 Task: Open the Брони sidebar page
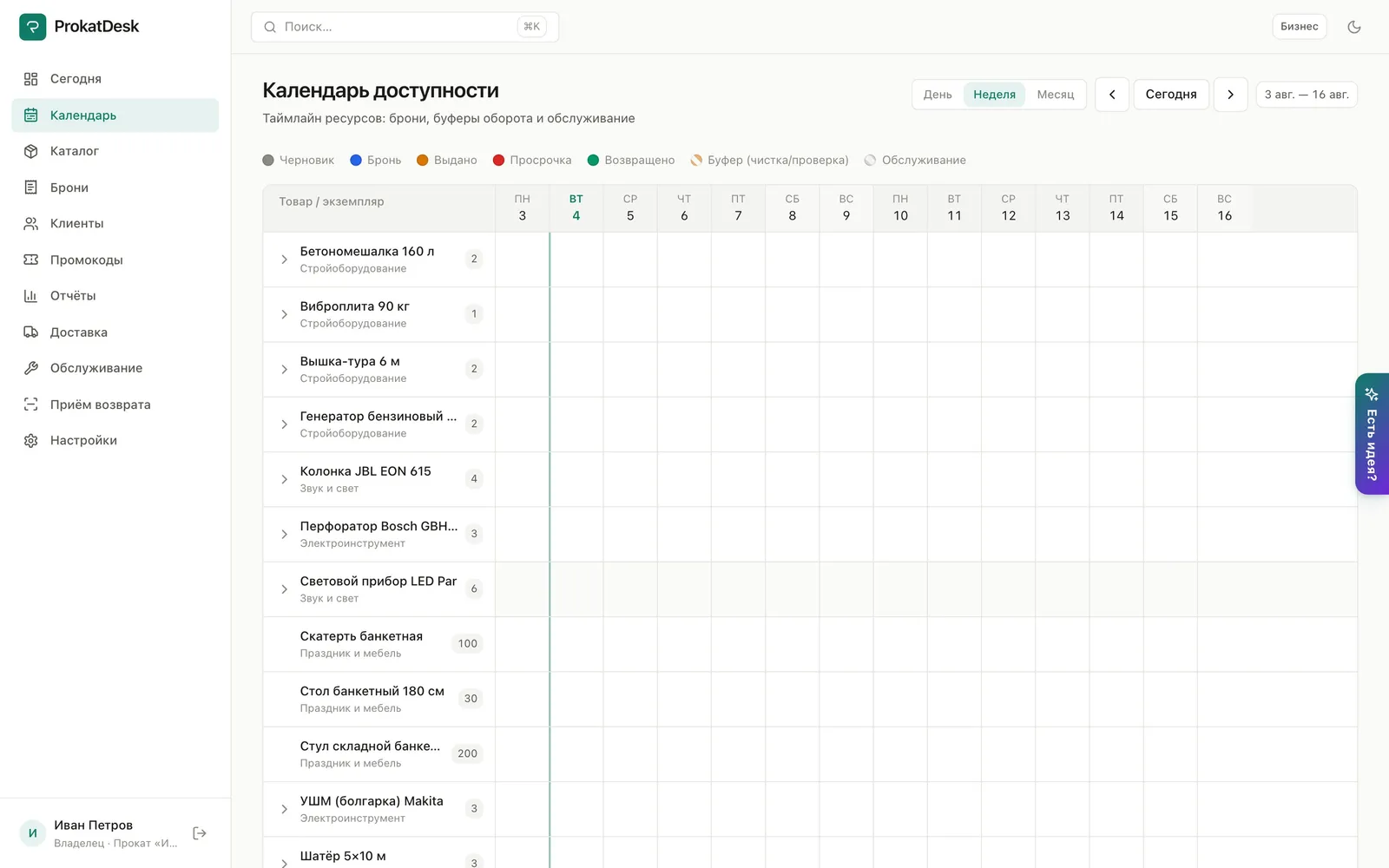click(x=115, y=187)
